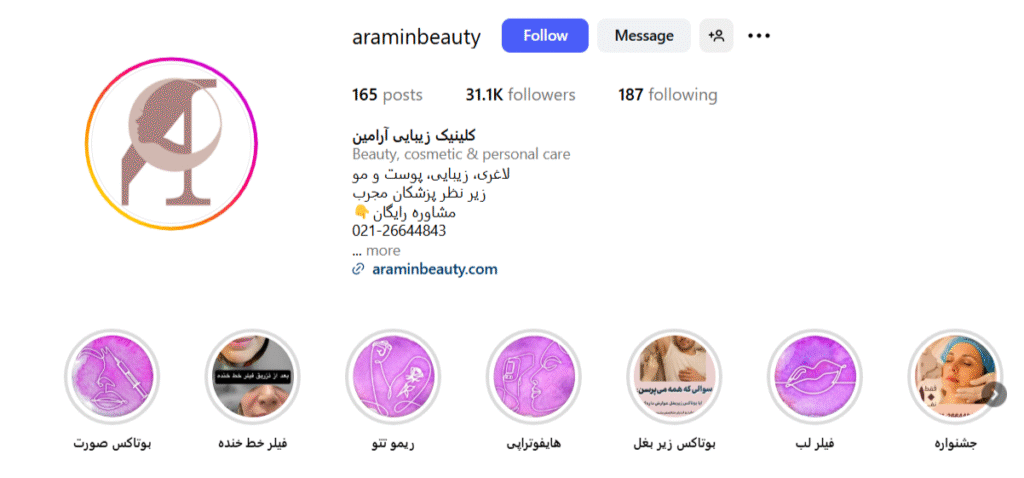Click the add similar accounts person icon
1024x478 pixels.
coord(716,35)
